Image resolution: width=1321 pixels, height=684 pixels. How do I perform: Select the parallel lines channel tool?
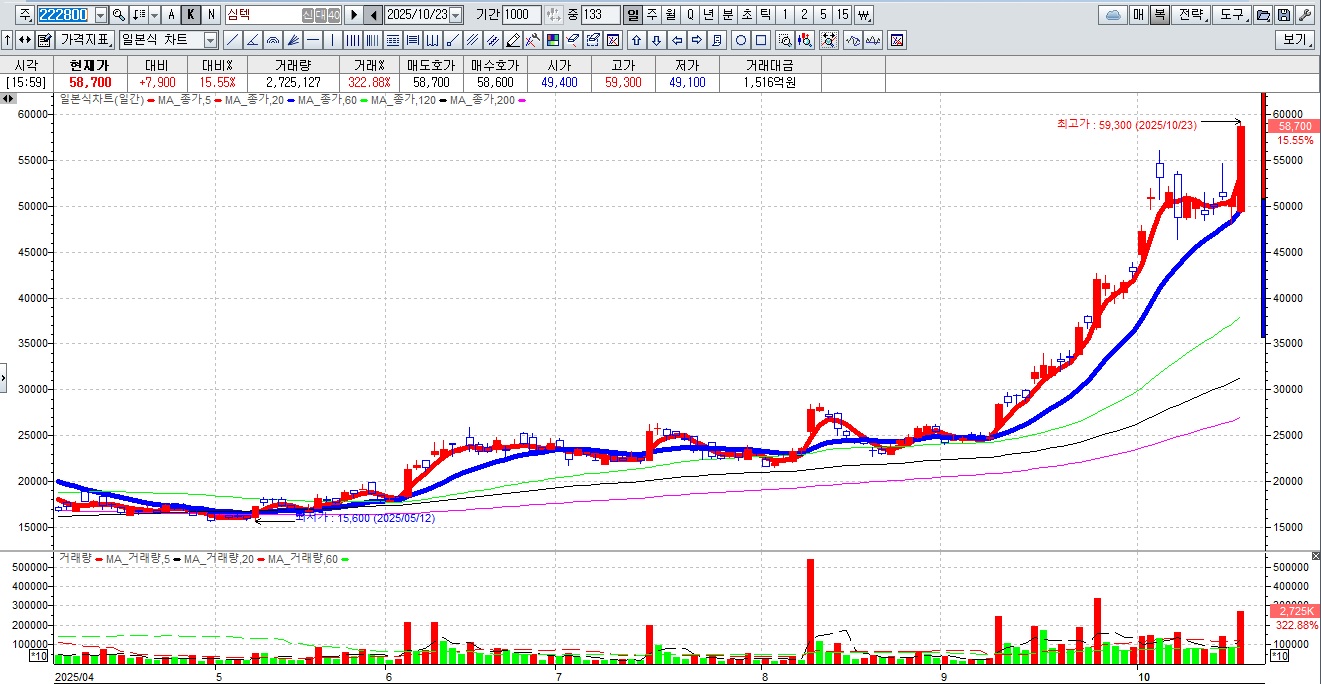(x=472, y=40)
